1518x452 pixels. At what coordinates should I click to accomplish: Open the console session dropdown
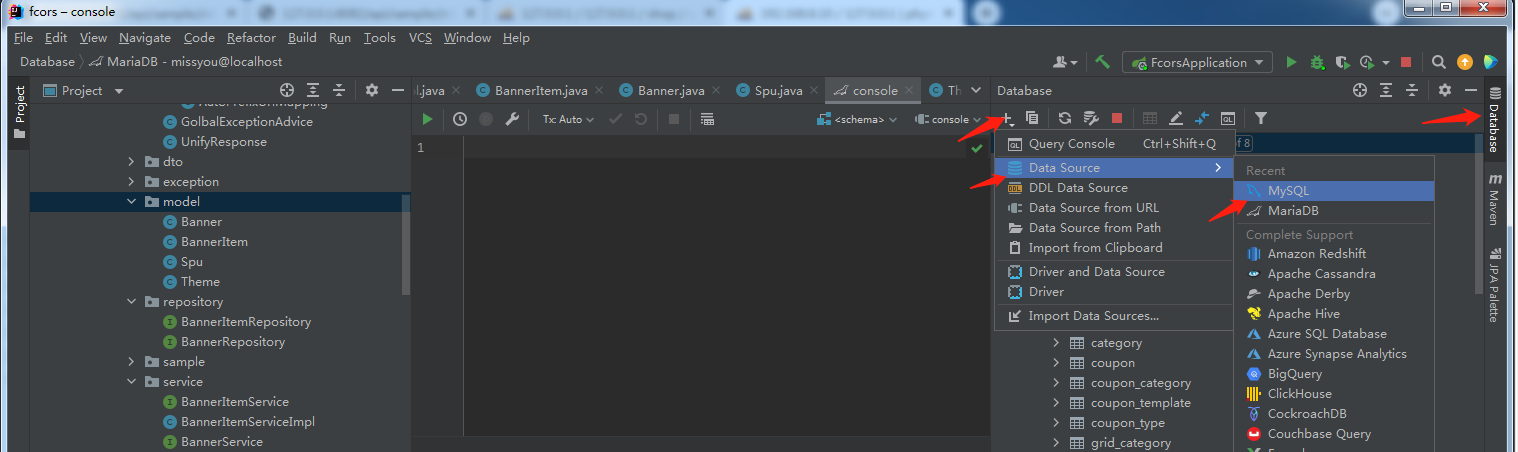[948, 119]
